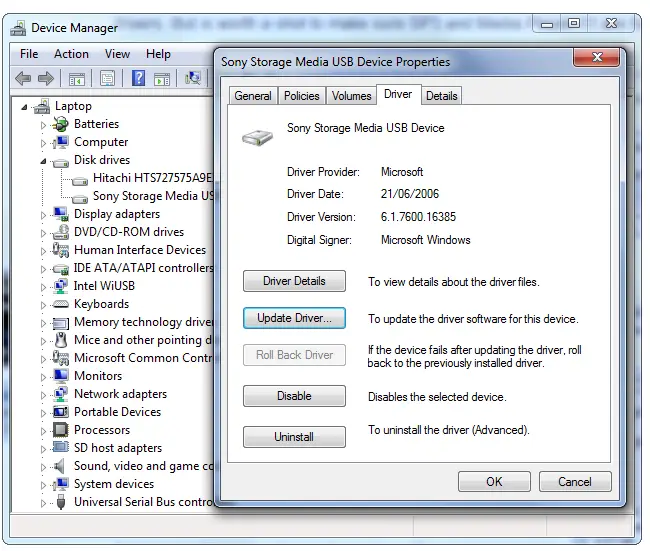
Task: Click the Batteries category icon
Action: 61,124
